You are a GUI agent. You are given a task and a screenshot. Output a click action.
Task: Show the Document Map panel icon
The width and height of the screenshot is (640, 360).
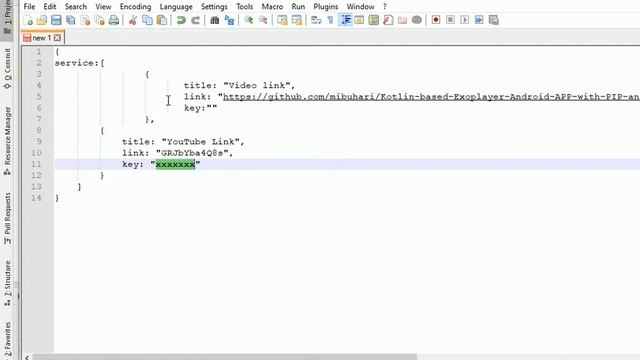373,20
